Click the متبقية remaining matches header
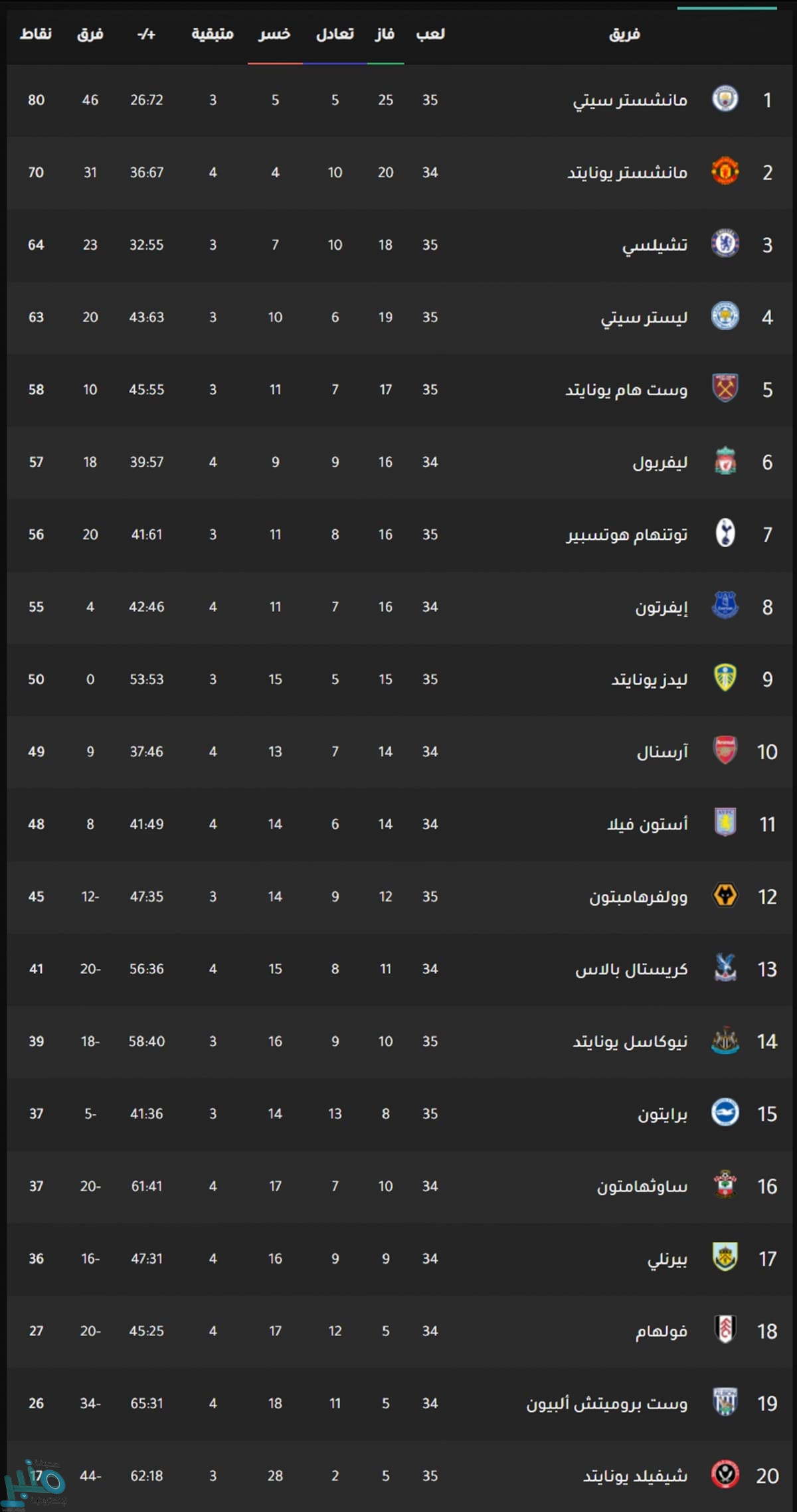 (x=213, y=34)
